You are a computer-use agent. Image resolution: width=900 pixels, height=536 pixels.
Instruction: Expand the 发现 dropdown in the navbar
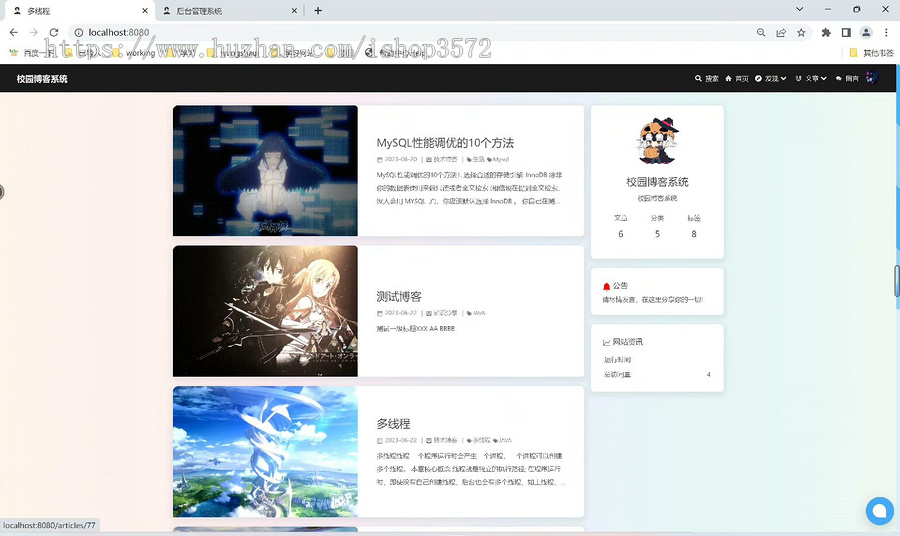(x=771, y=79)
